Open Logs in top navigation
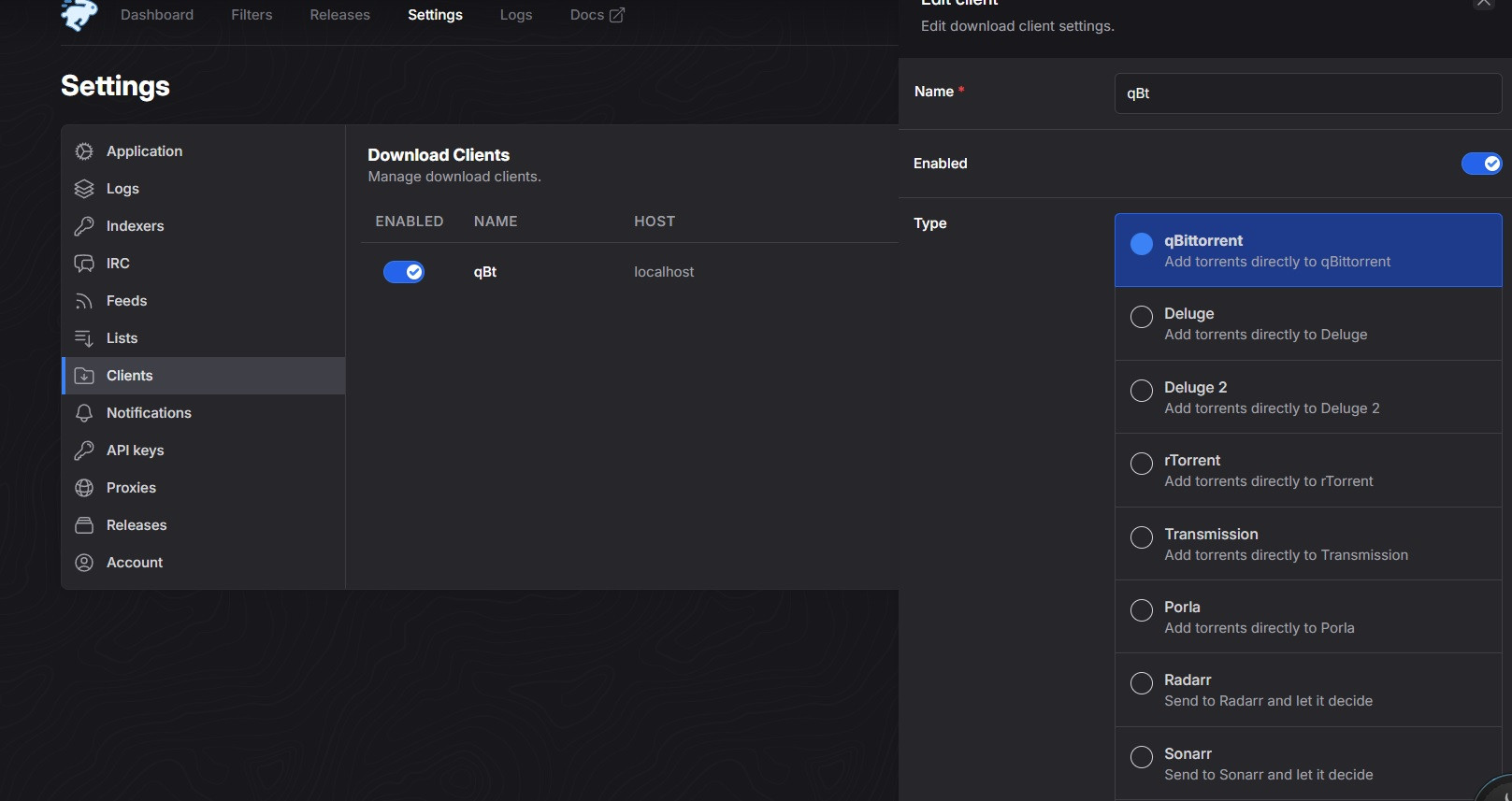The height and width of the screenshot is (801, 1512). (x=516, y=15)
